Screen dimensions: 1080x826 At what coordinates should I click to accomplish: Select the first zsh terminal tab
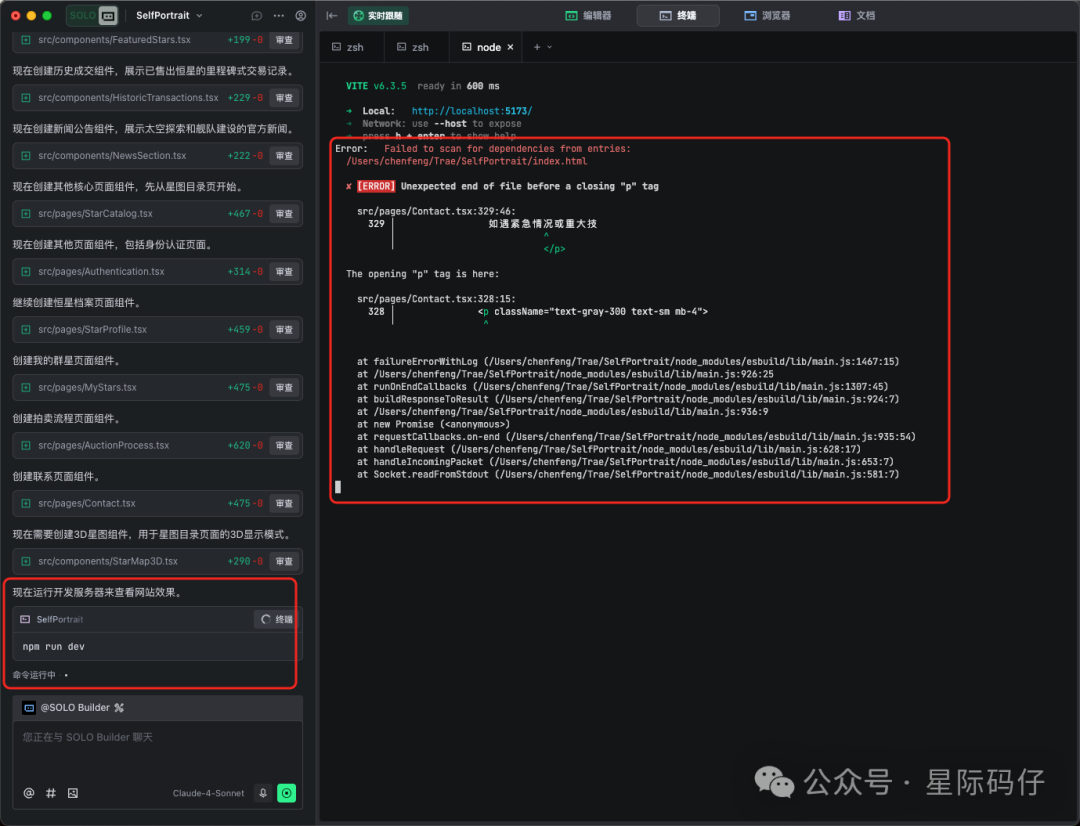tap(351, 46)
